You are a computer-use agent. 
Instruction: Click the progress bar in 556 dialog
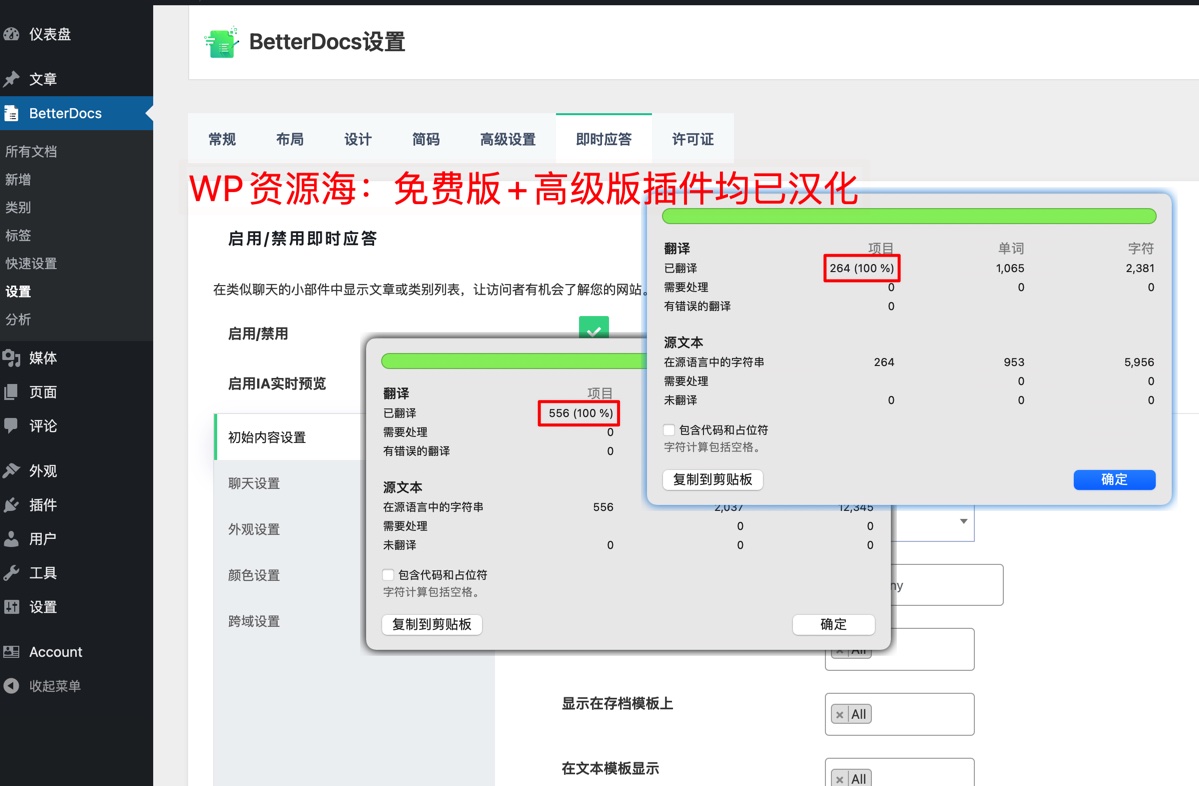click(514, 361)
